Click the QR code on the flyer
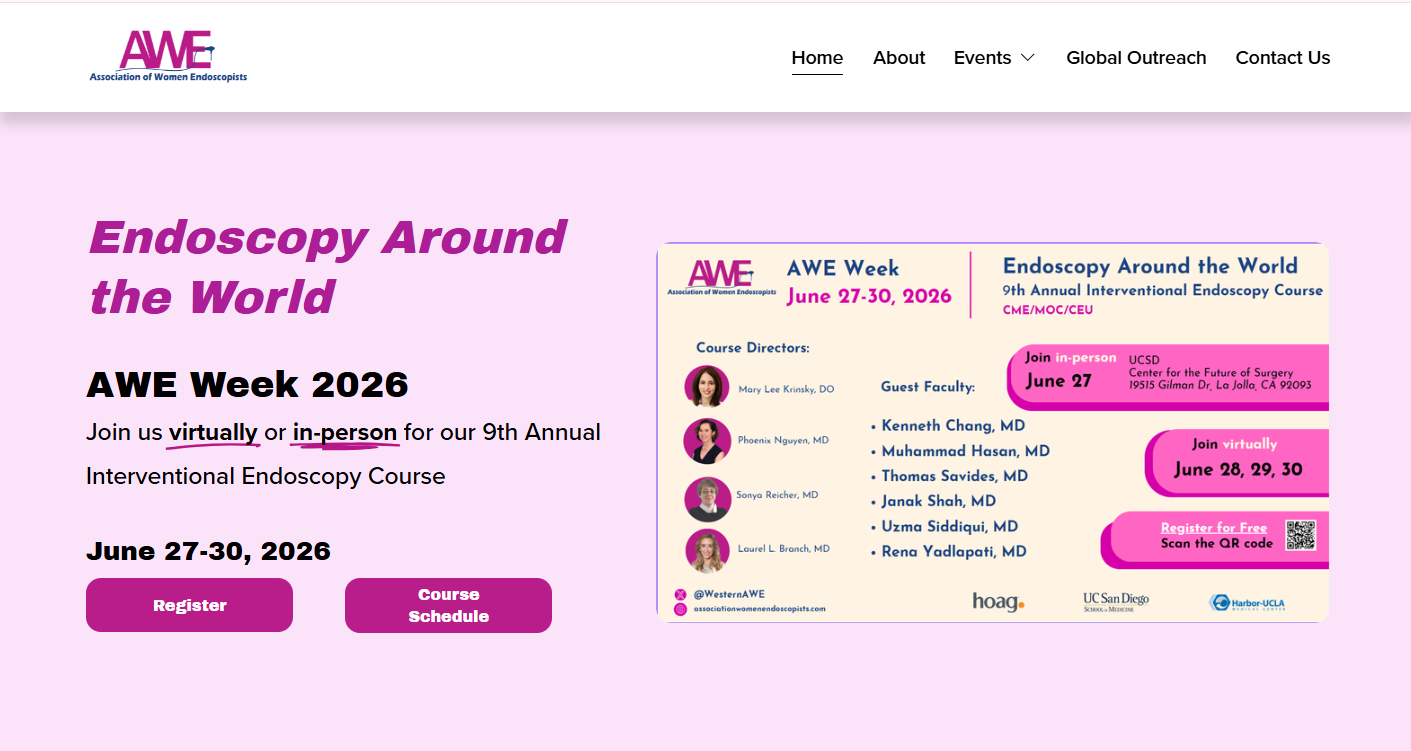Screen dimensions: 1411x751 1300,535
